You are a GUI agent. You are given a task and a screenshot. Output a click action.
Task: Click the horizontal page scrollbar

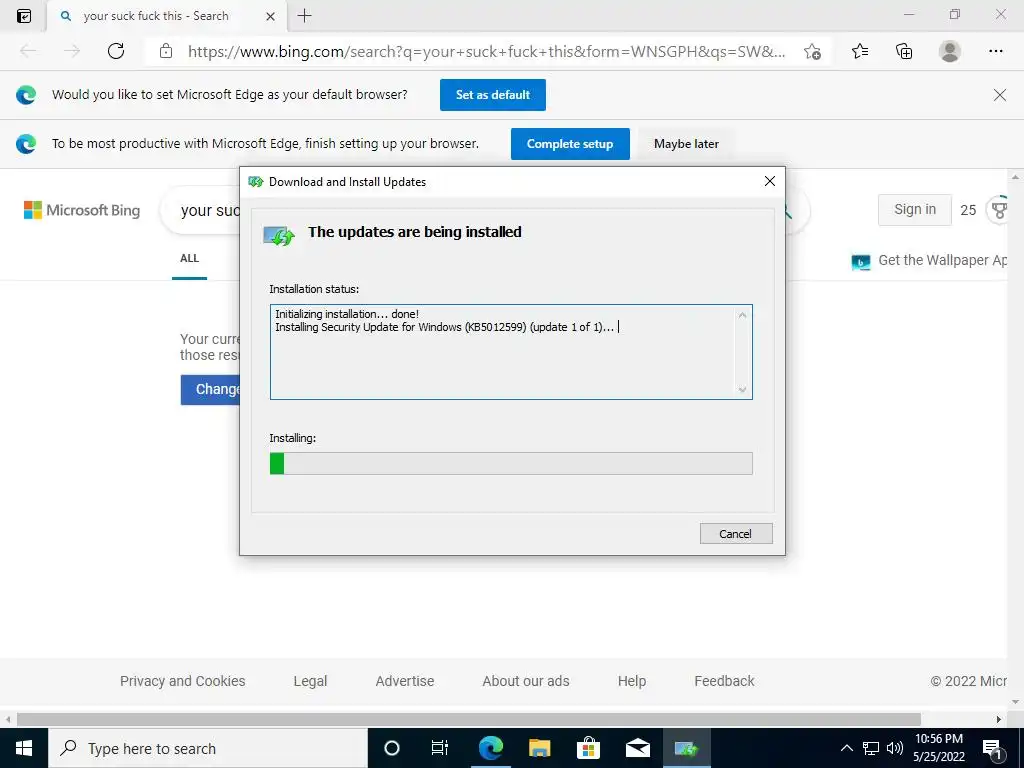pos(469,719)
